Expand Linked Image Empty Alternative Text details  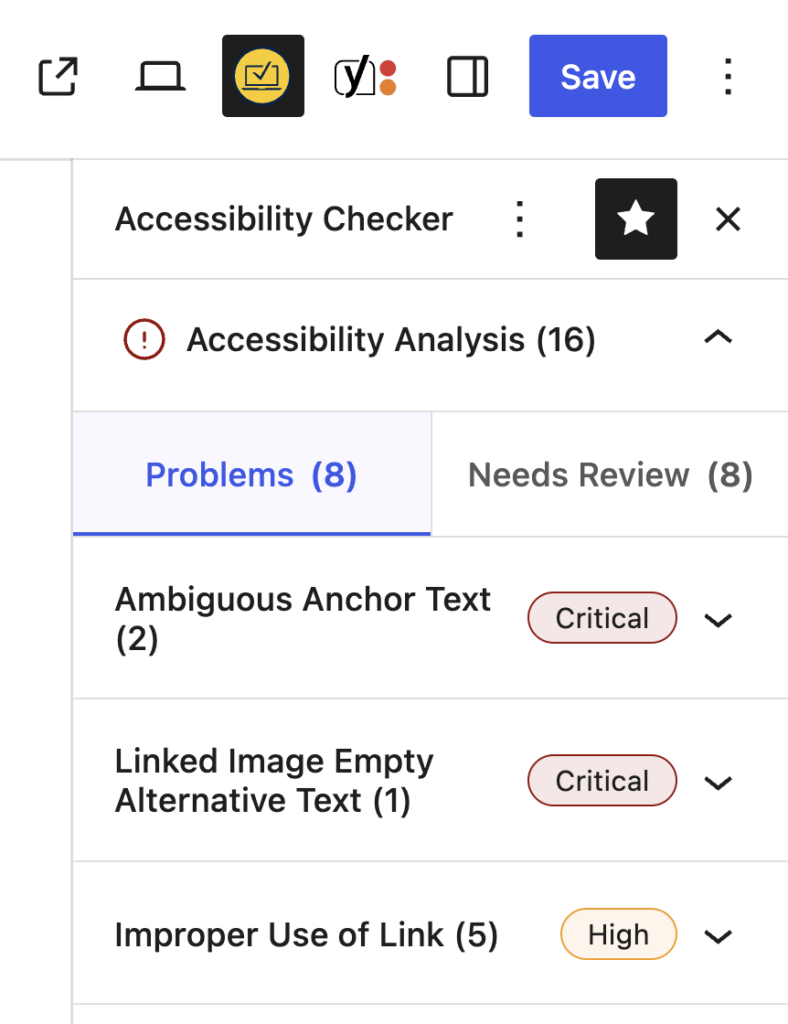tap(717, 783)
